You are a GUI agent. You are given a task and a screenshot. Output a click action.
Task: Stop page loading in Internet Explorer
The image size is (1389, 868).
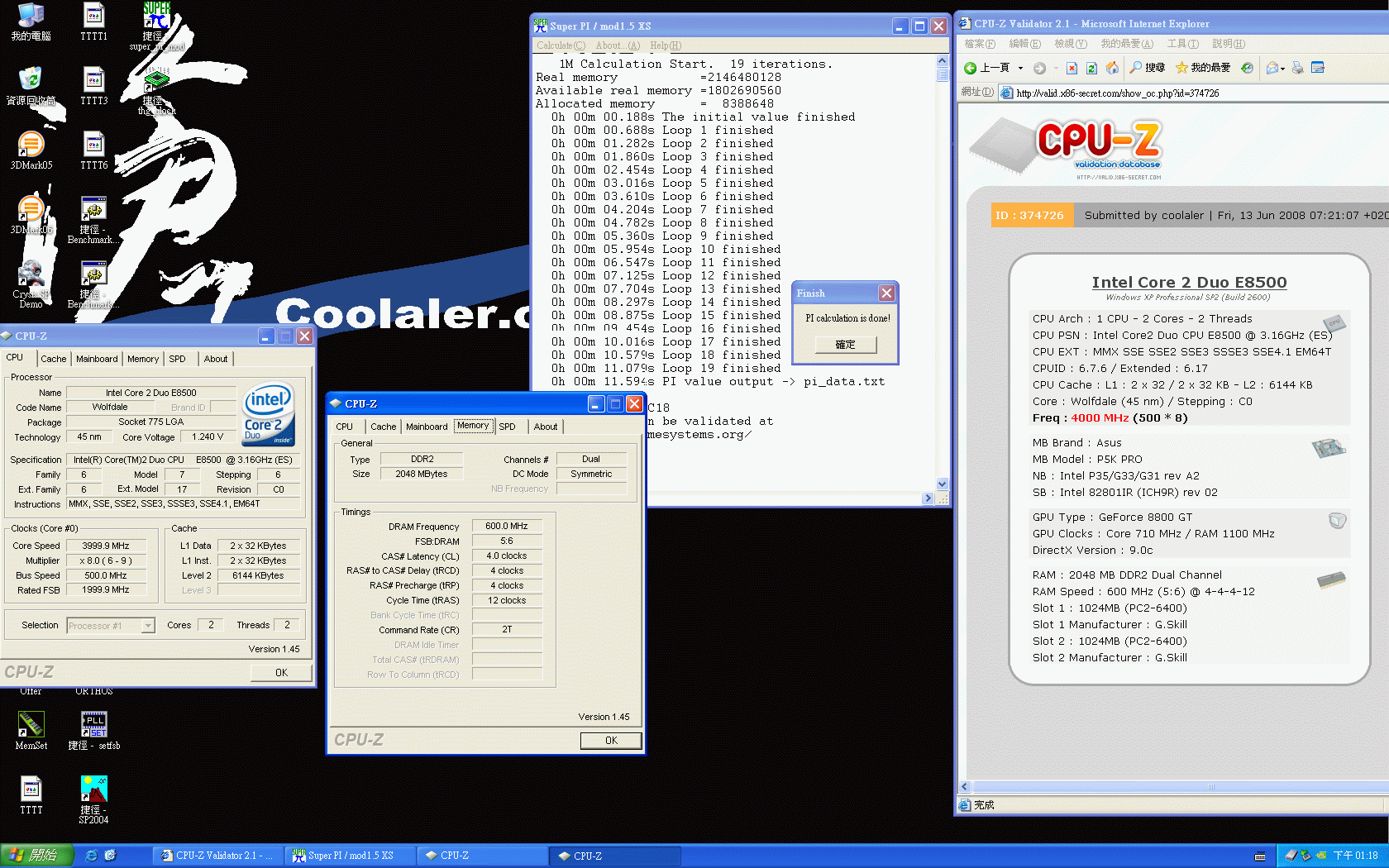click(x=1072, y=68)
